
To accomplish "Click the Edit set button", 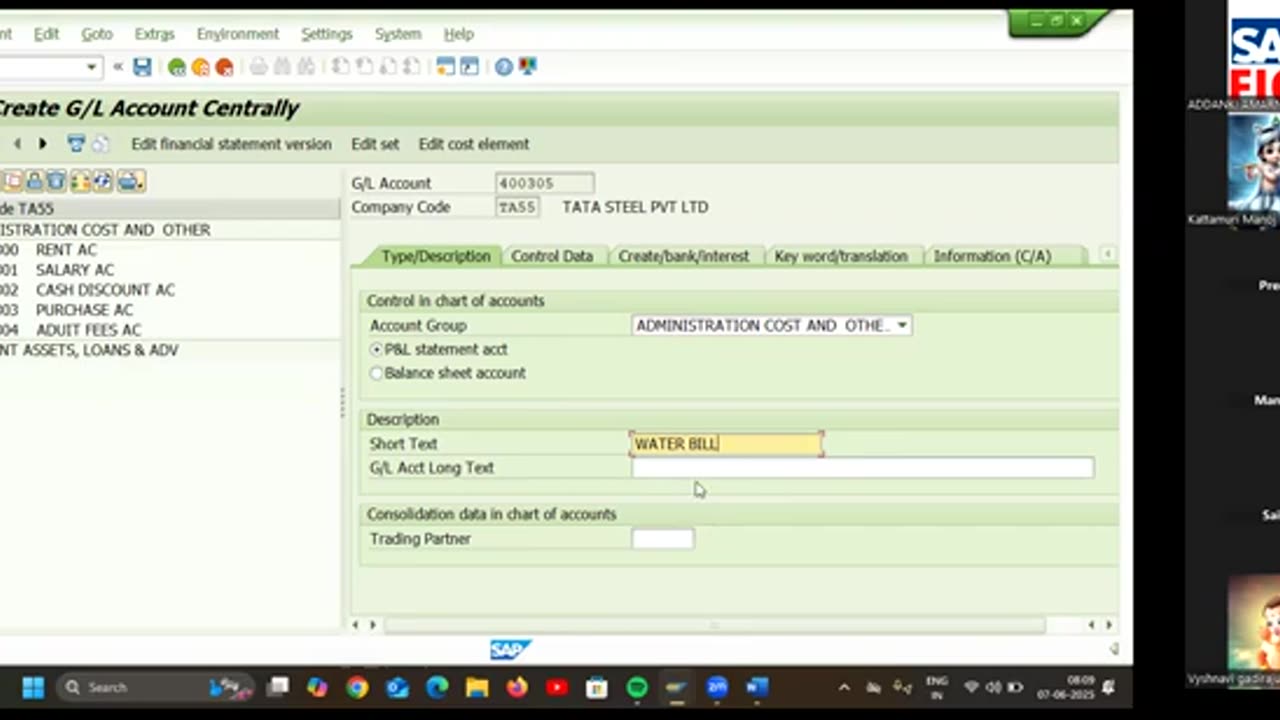I will click(x=375, y=144).
